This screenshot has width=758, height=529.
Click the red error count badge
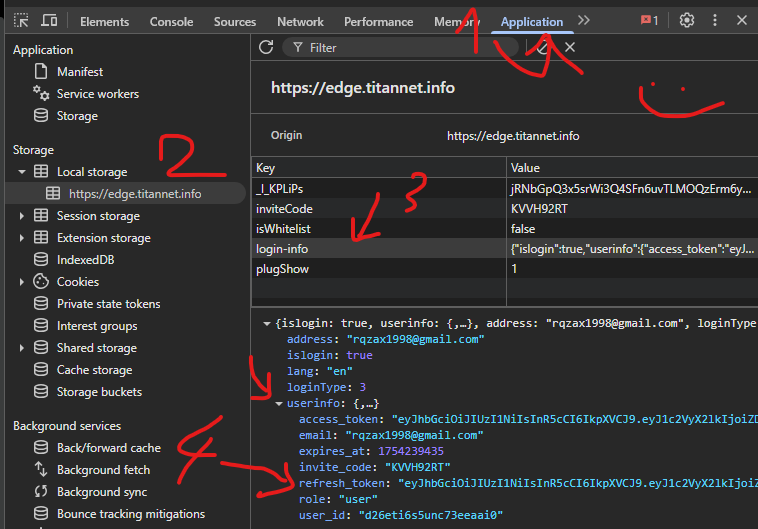(649, 20)
